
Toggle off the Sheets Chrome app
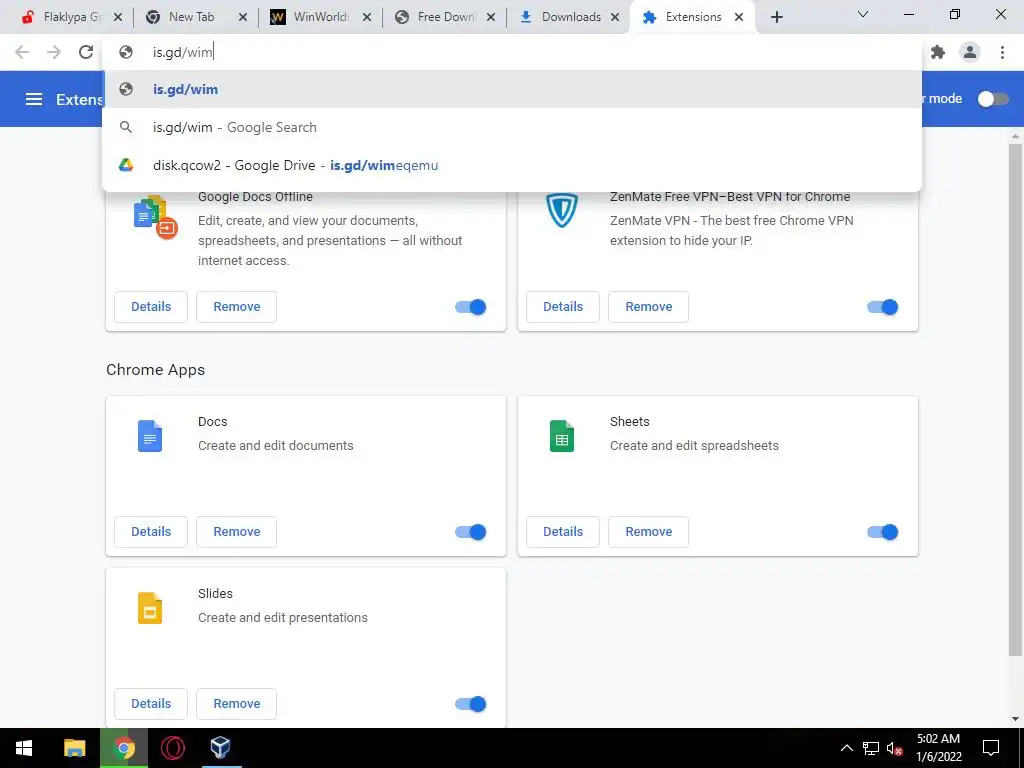tap(883, 532)
